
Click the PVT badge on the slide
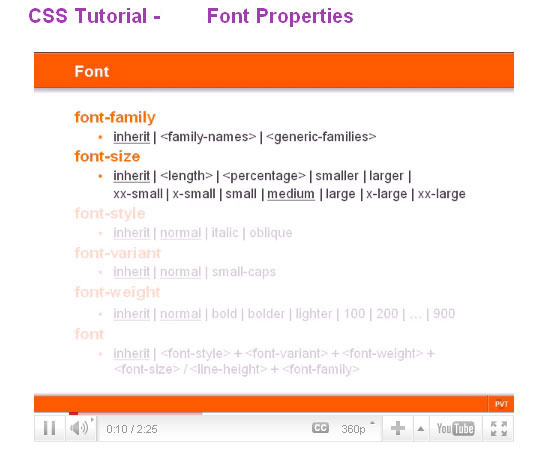pyautogui.click(x=501, y=404)
